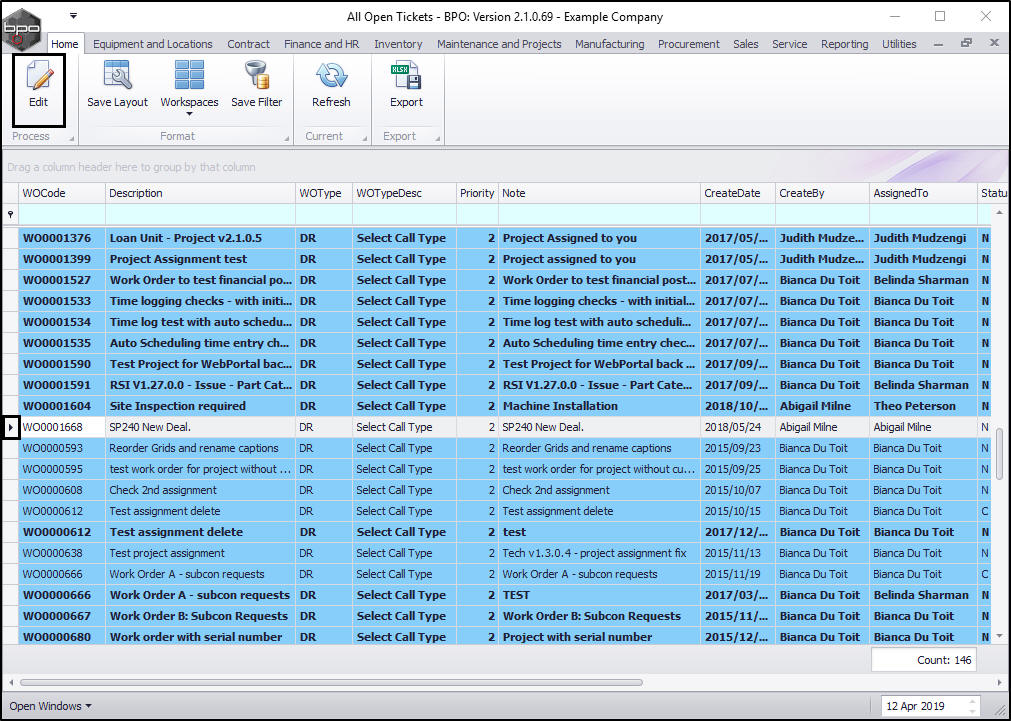The width and height of the screenshot is (1011, 721).
Task: Open the quick access toolbar dropdown arrow
Action: pyautogui.click(x=73, y=16)
